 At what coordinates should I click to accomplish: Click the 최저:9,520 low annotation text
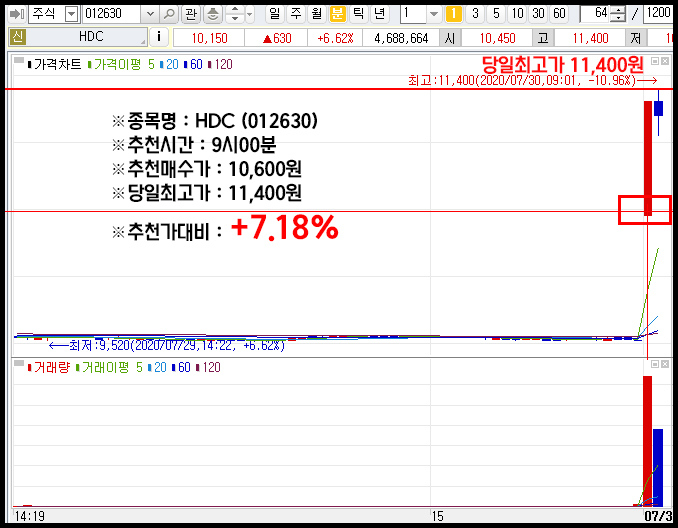coord(177,346)
